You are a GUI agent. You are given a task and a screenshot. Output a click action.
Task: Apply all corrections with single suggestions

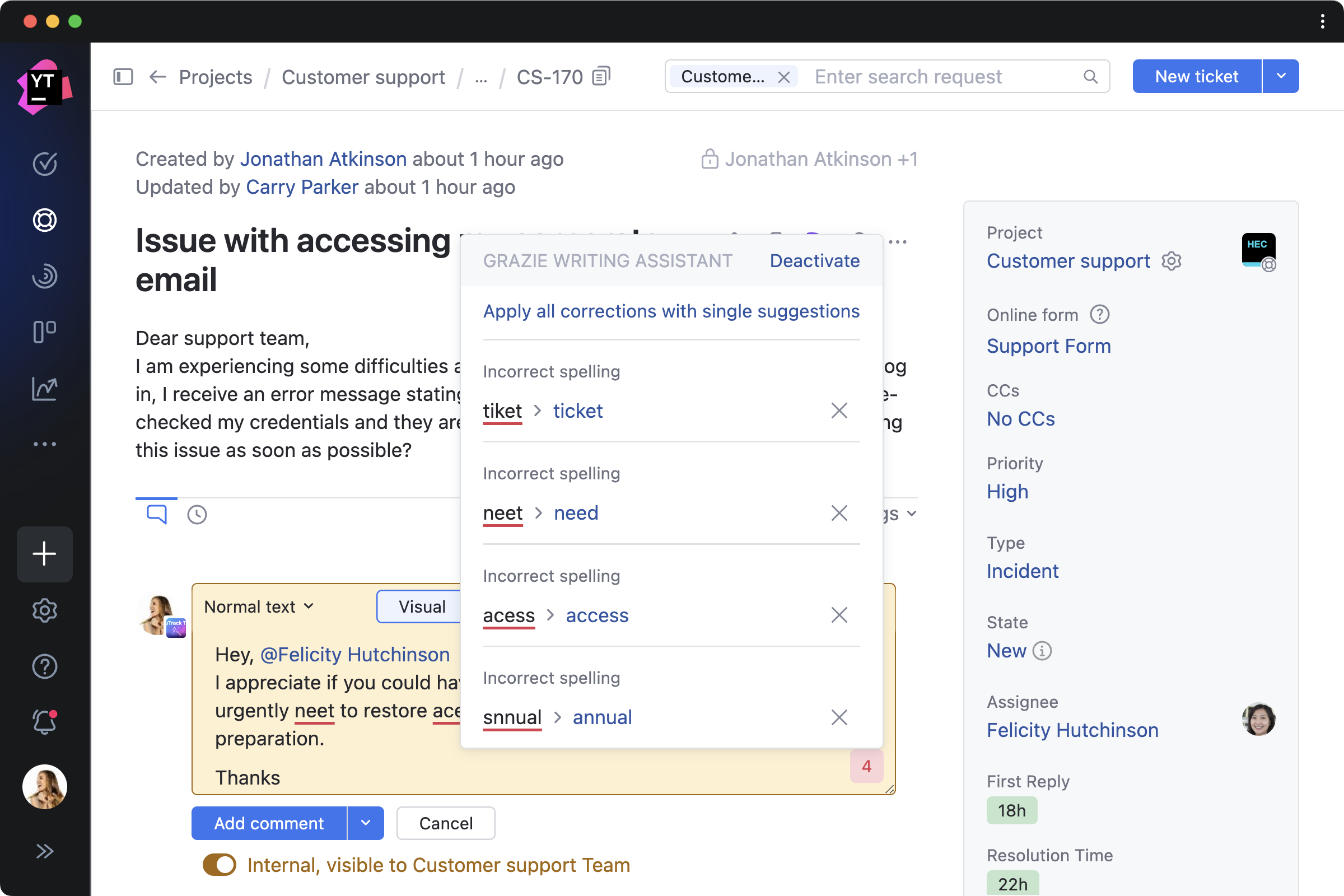pyautogui.click(x=672, y=311)
